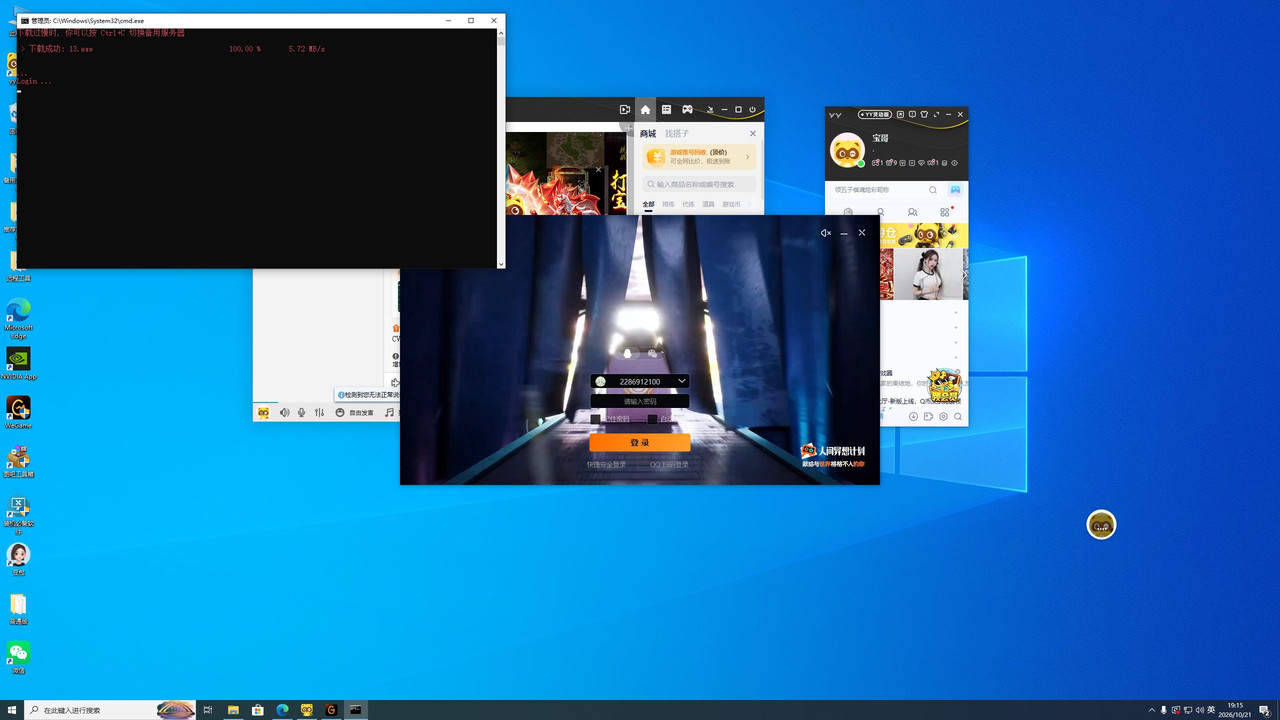
Task: Focus the password input field
Action: tap(640, 401)
